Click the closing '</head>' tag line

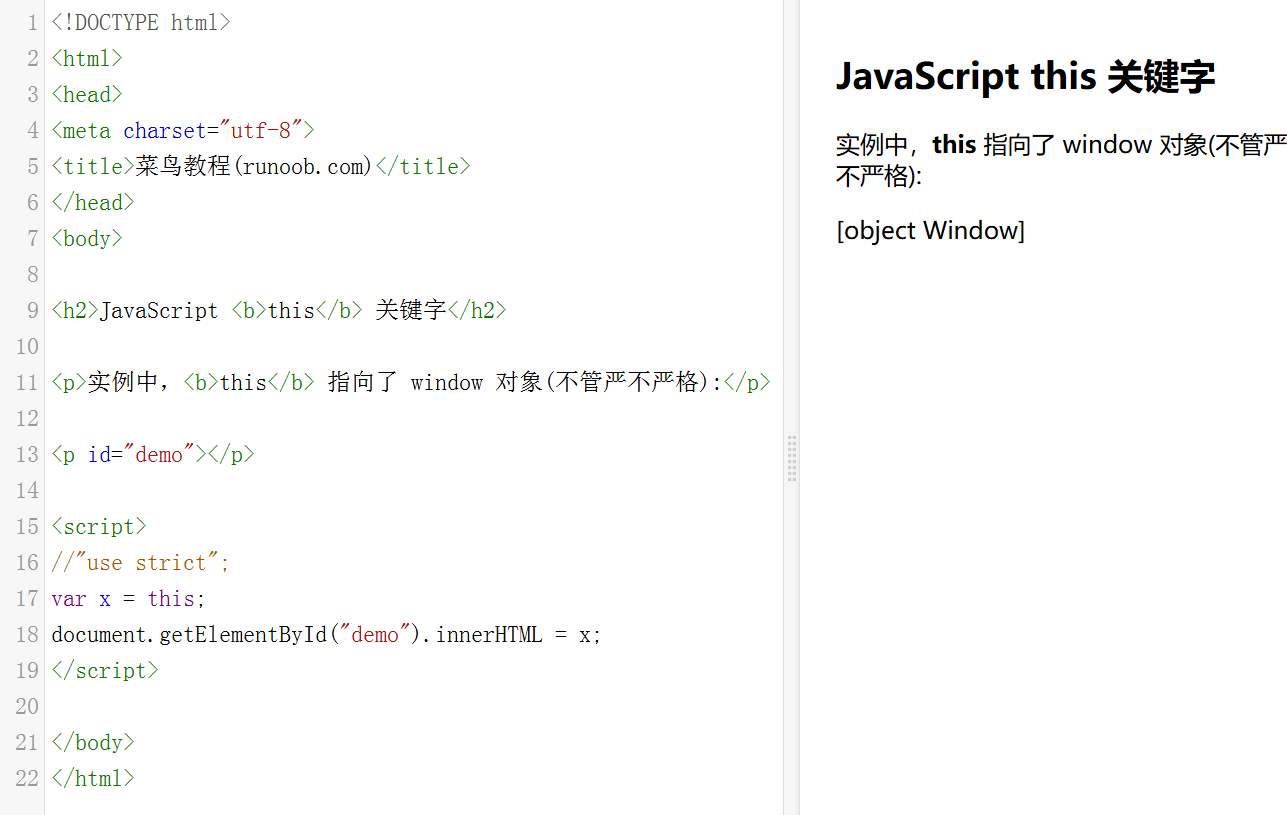pos(93,202)
